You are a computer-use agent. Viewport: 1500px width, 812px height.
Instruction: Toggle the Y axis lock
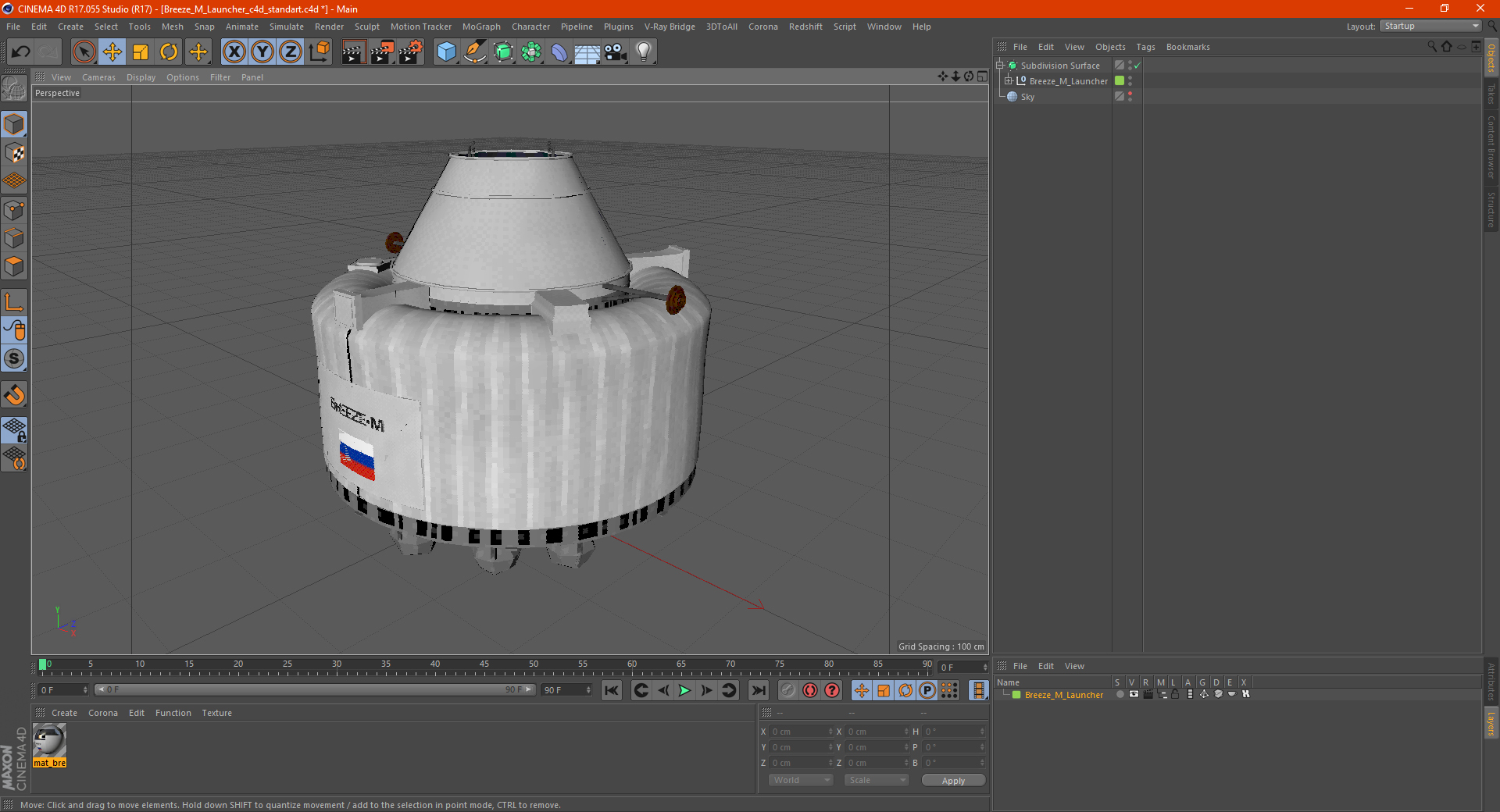262,52
